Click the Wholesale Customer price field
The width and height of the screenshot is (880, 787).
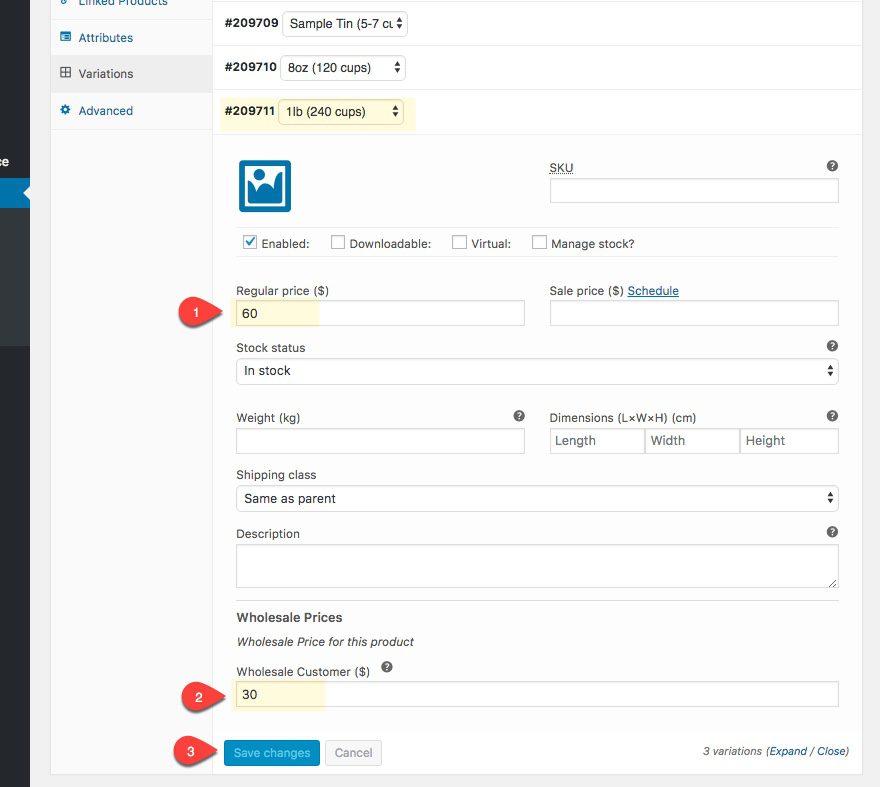(x=537, y=694)
